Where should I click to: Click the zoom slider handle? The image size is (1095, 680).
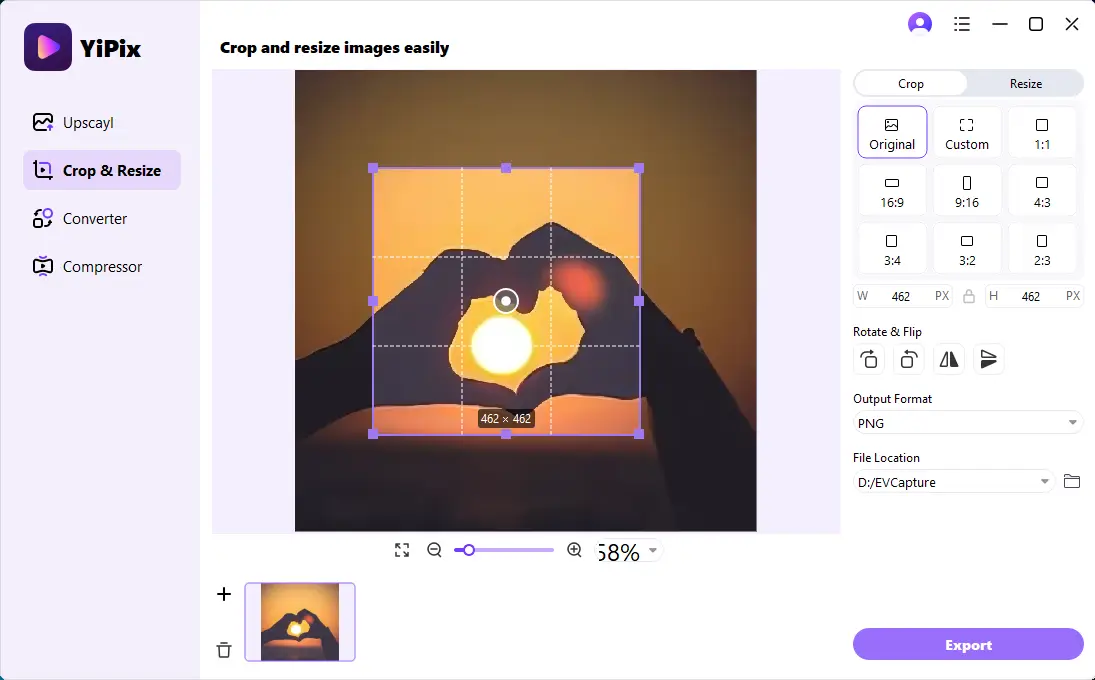coord(469,550)
